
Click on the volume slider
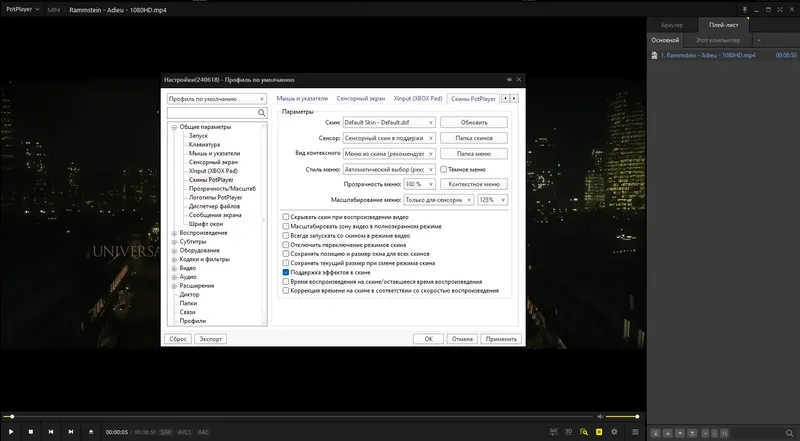[622, 416]
